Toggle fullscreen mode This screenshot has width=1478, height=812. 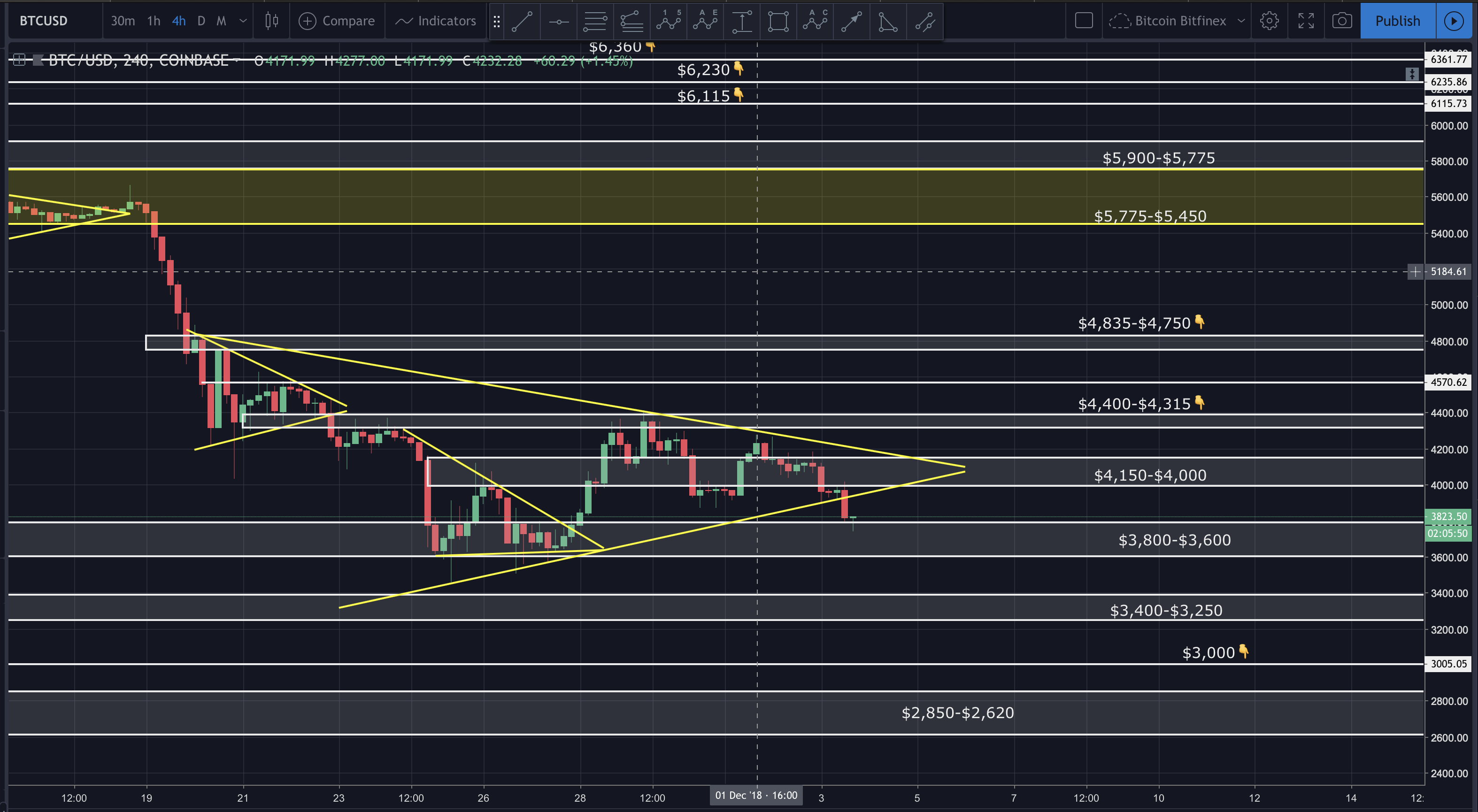coord(1306,21)
